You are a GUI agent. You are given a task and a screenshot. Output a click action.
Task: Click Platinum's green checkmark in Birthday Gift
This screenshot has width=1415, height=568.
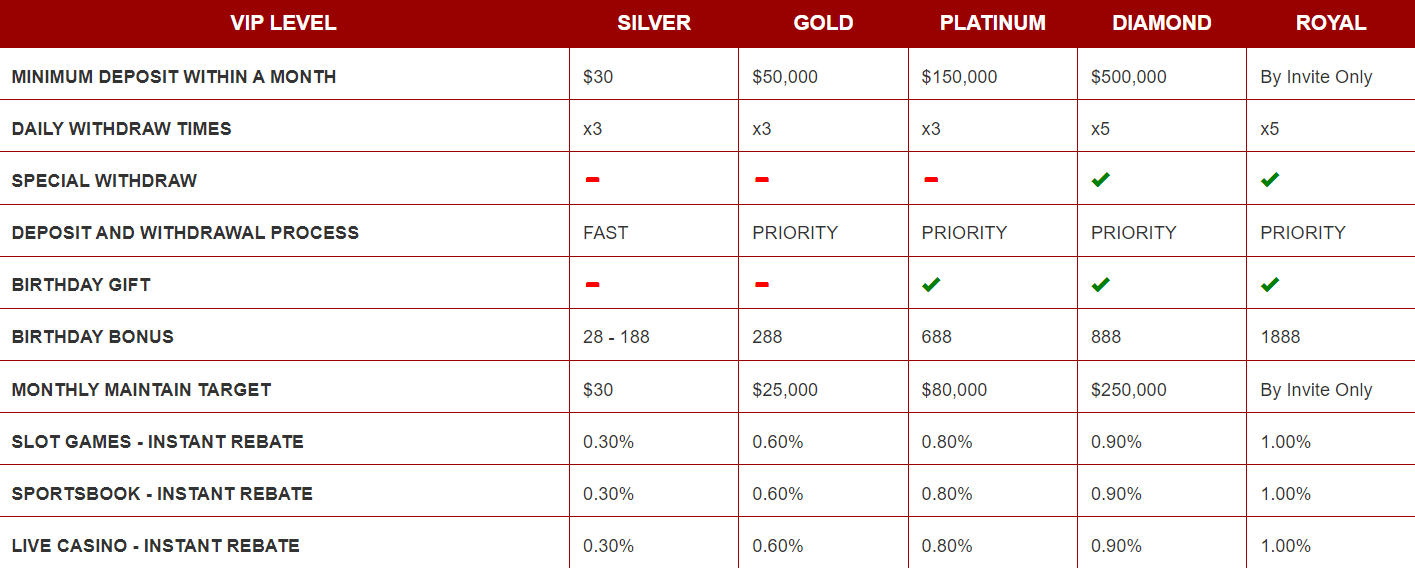[931, 284]
